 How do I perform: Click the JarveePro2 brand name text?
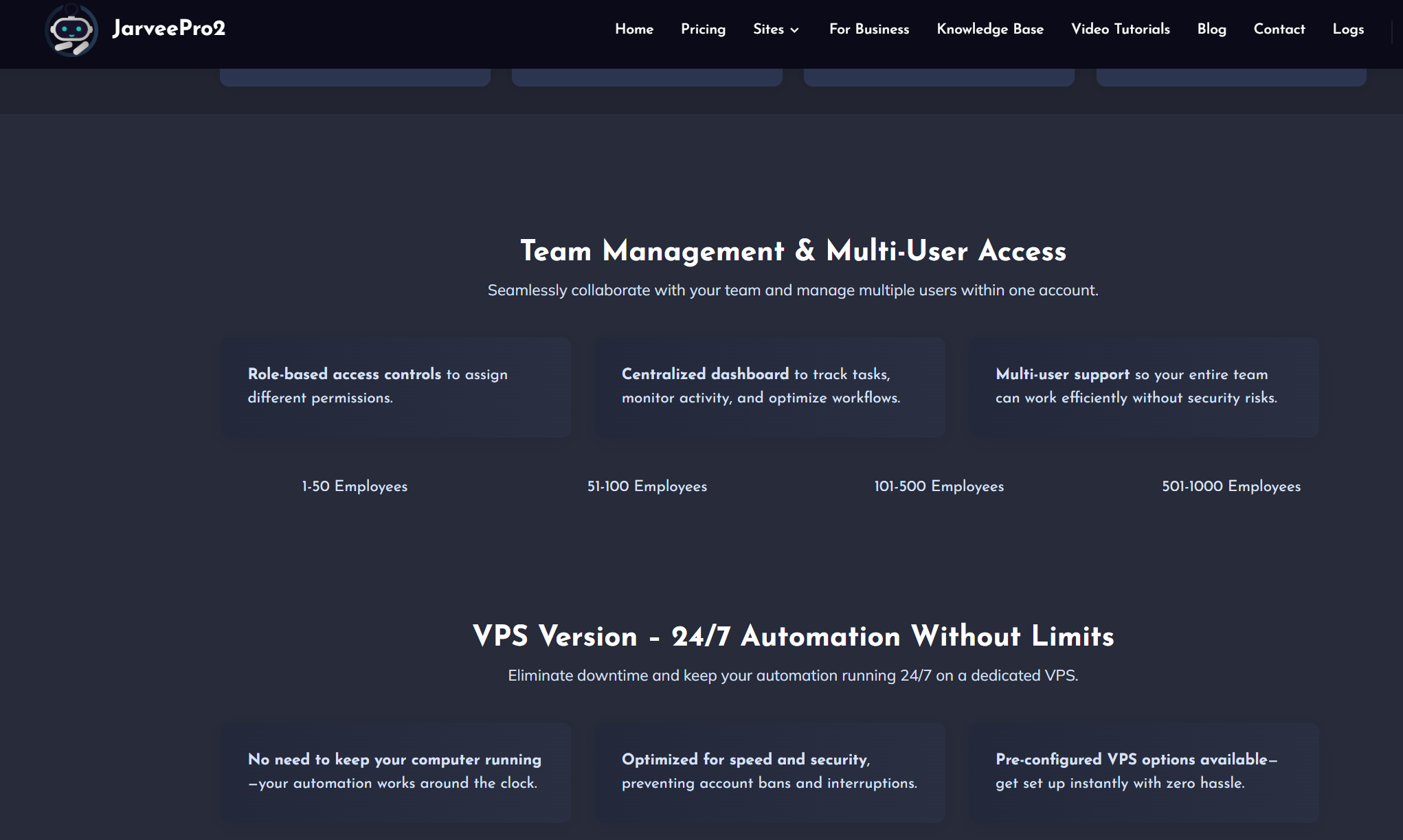pos(169,28)
